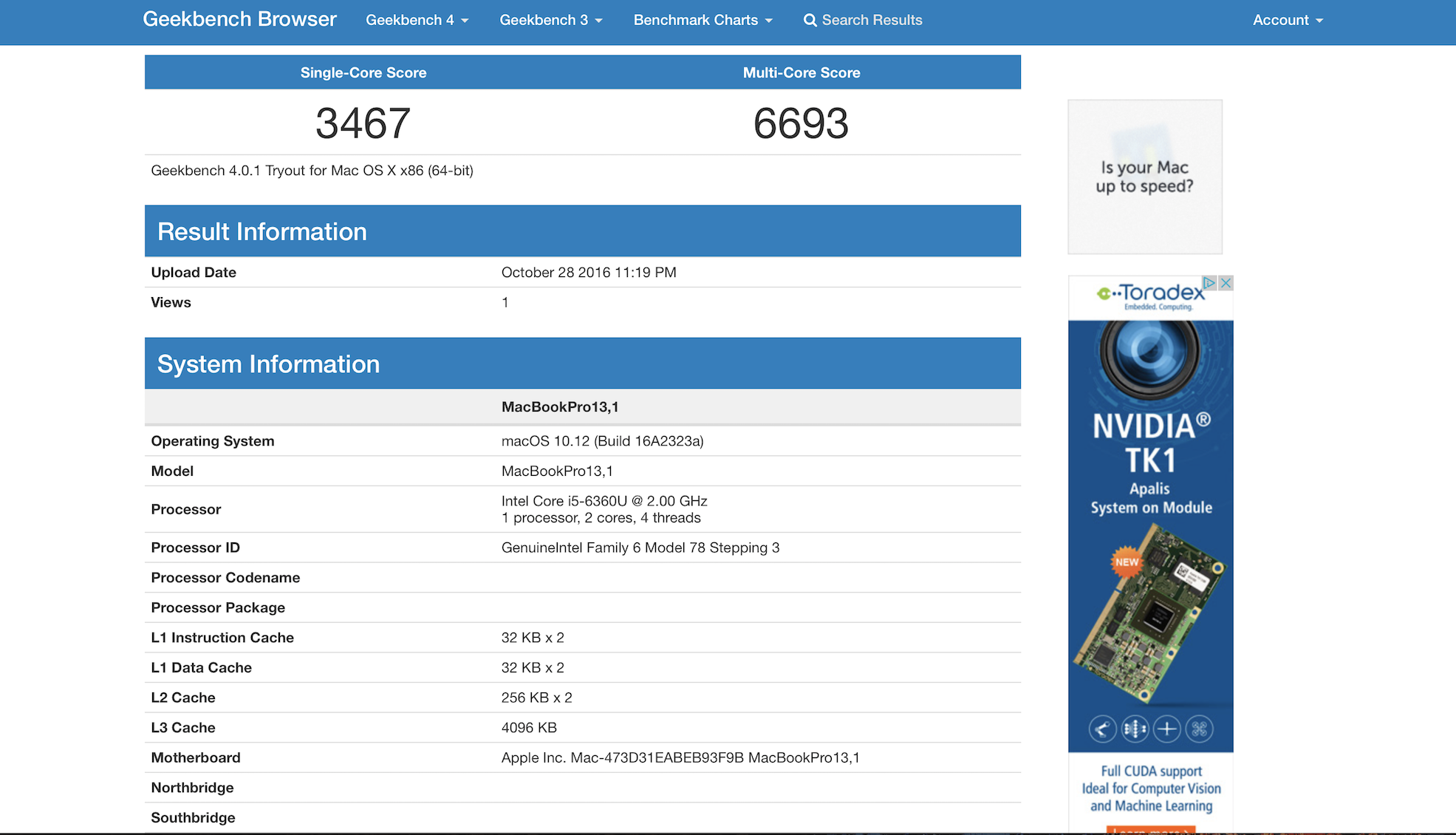Click the AdChoices triangle icon
1456x835 pixels.
tap(1209, 283)
